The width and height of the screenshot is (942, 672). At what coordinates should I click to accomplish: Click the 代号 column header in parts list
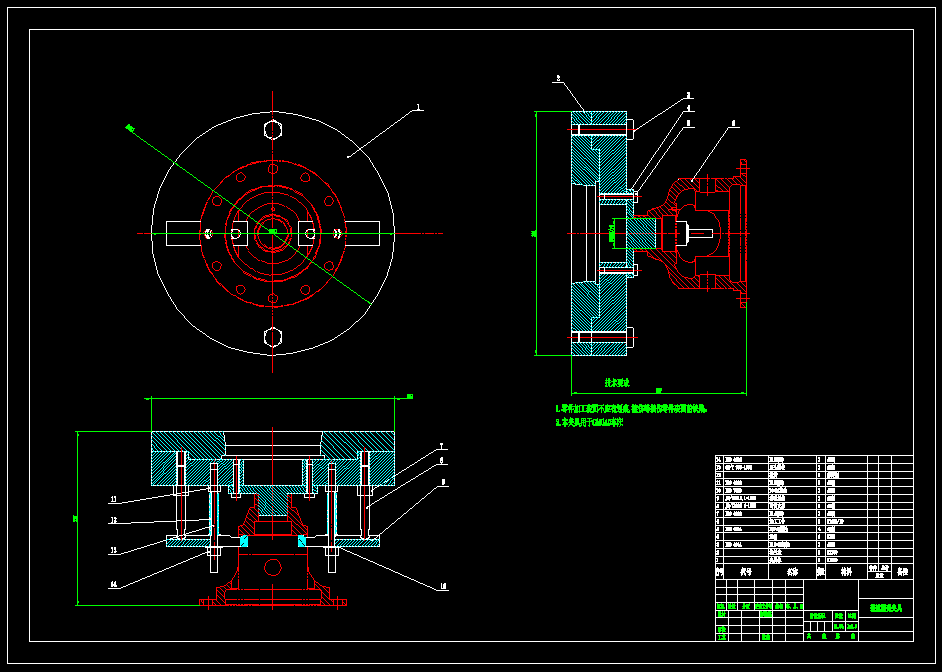(746, 572)
